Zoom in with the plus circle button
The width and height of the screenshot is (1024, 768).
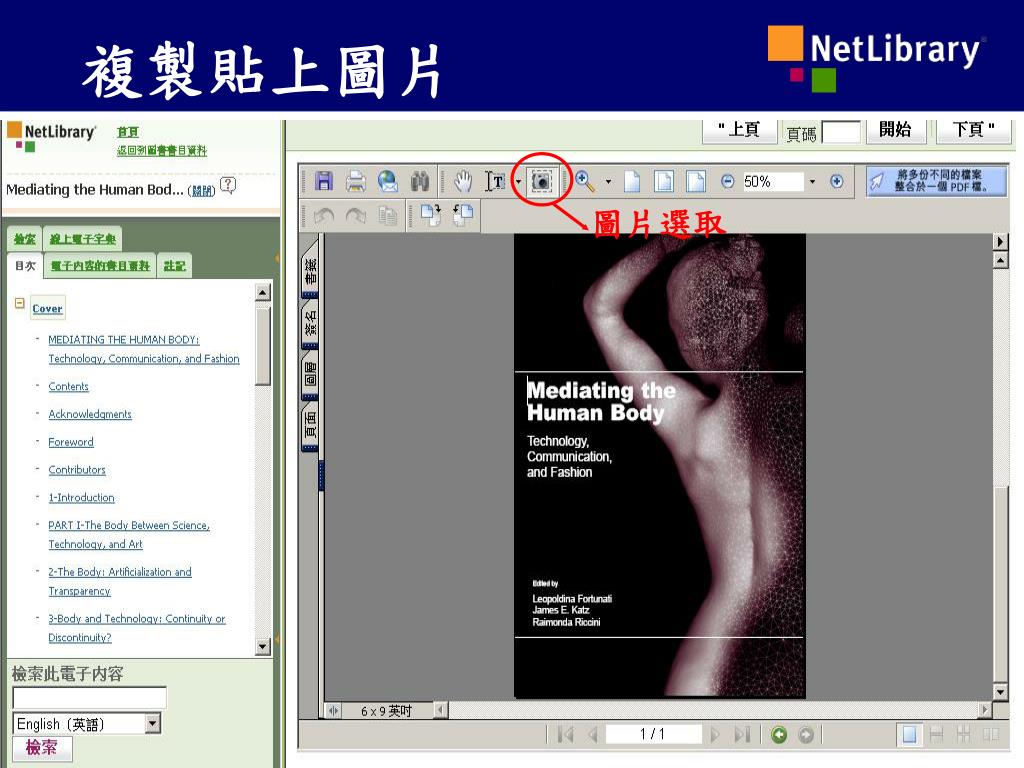click(837, 181)
